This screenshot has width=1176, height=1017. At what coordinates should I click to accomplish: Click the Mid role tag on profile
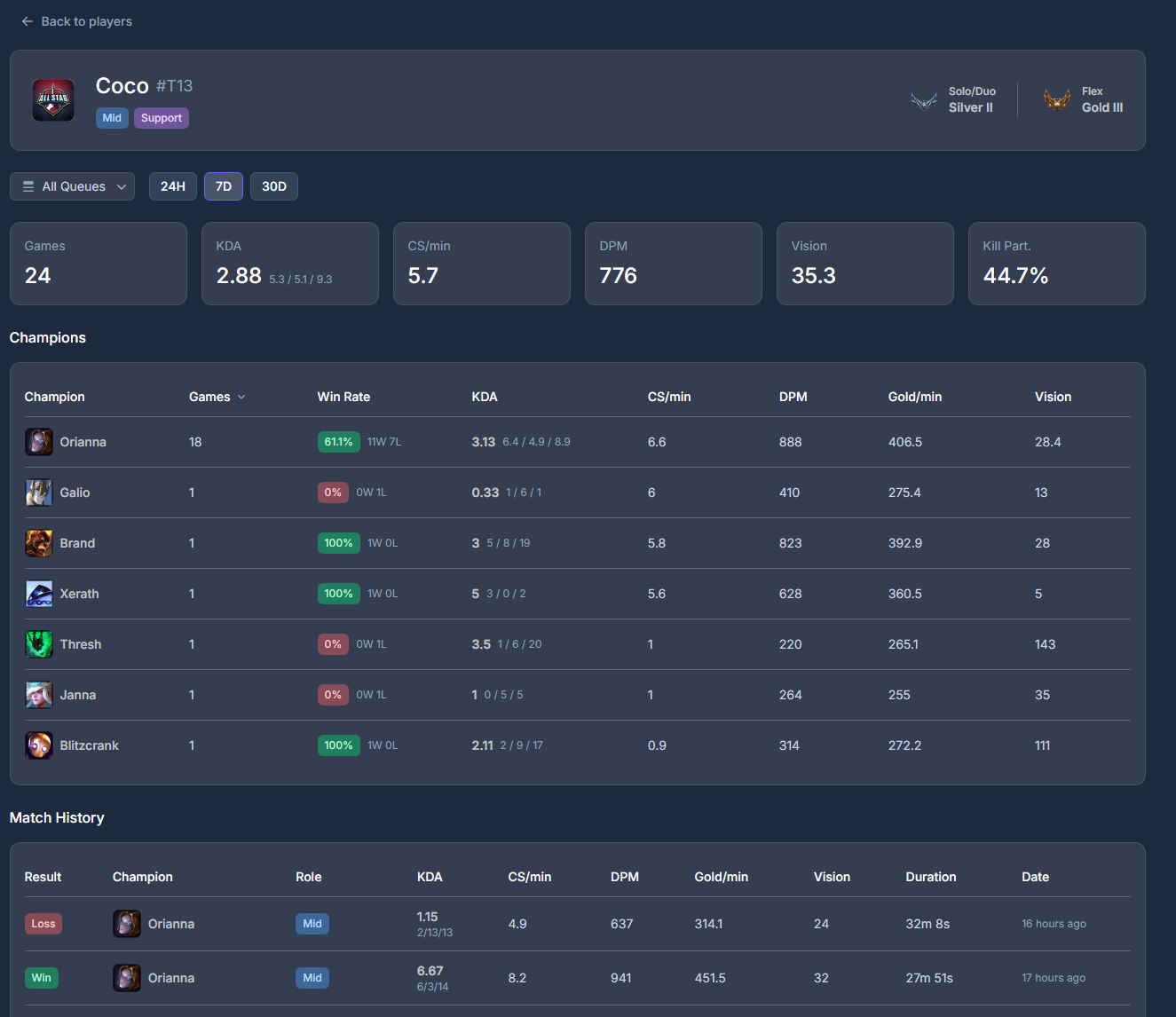112,118
